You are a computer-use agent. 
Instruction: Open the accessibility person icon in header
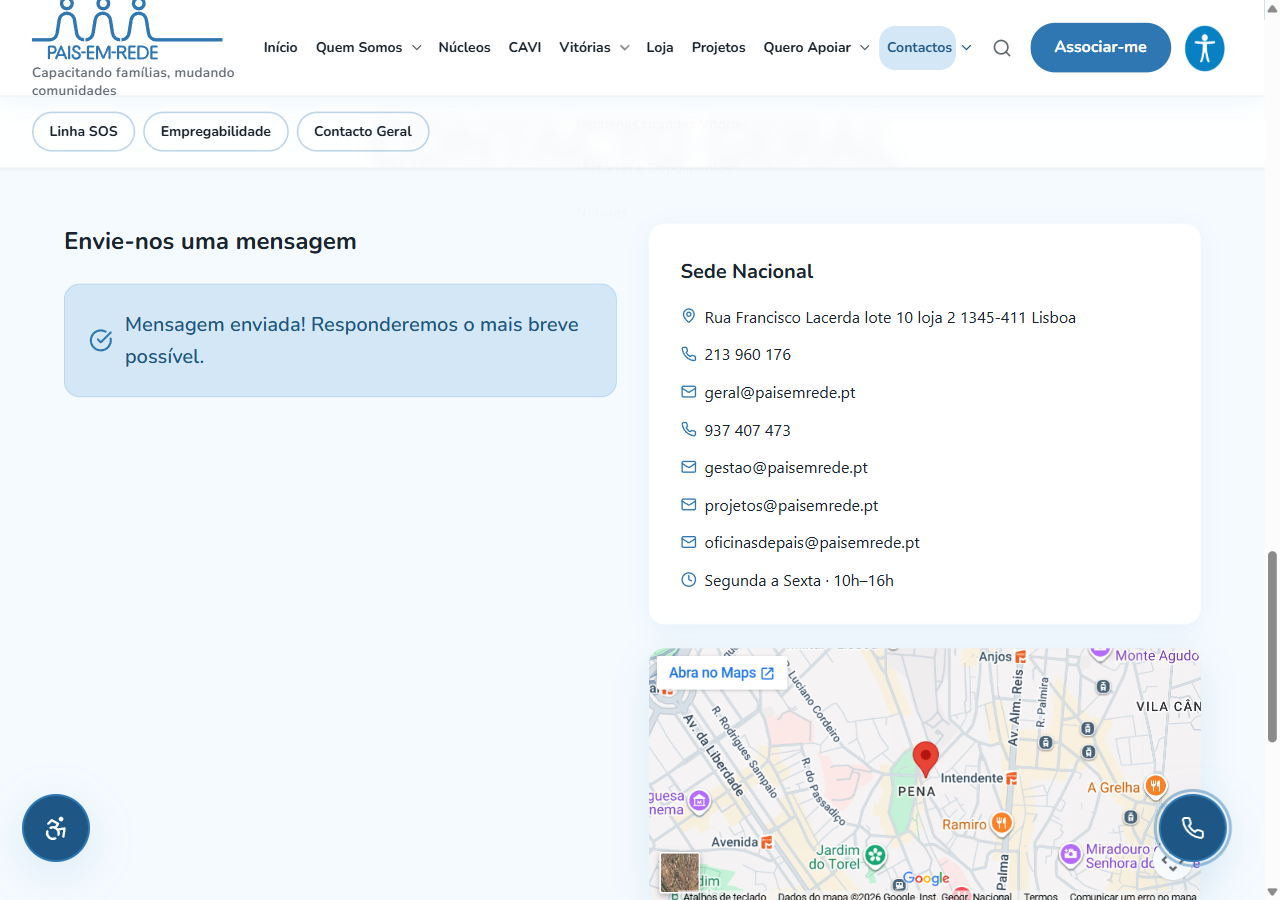click(x=1205, y=48)
